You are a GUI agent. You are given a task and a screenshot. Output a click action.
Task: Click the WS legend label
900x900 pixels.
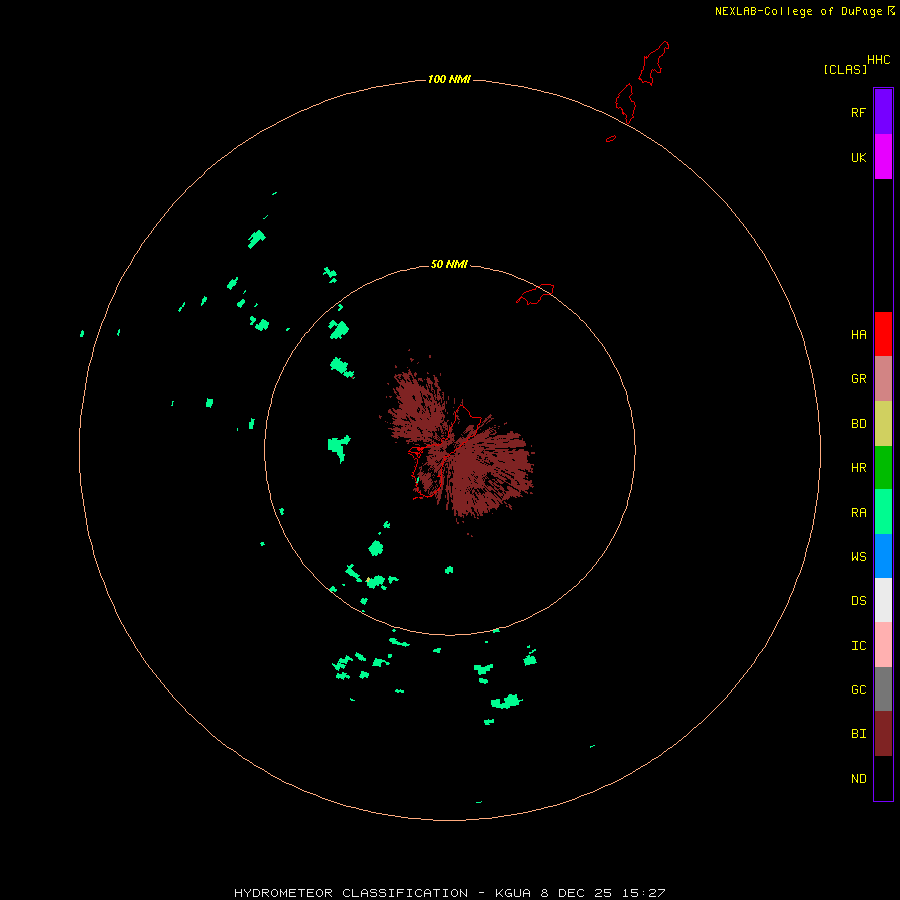click(x=858, y=556)
